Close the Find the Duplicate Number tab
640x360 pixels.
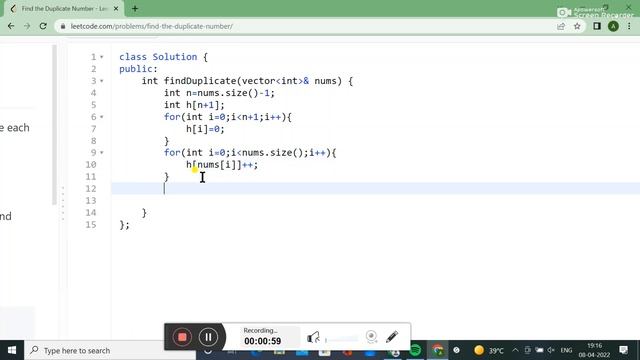(116, 9)
